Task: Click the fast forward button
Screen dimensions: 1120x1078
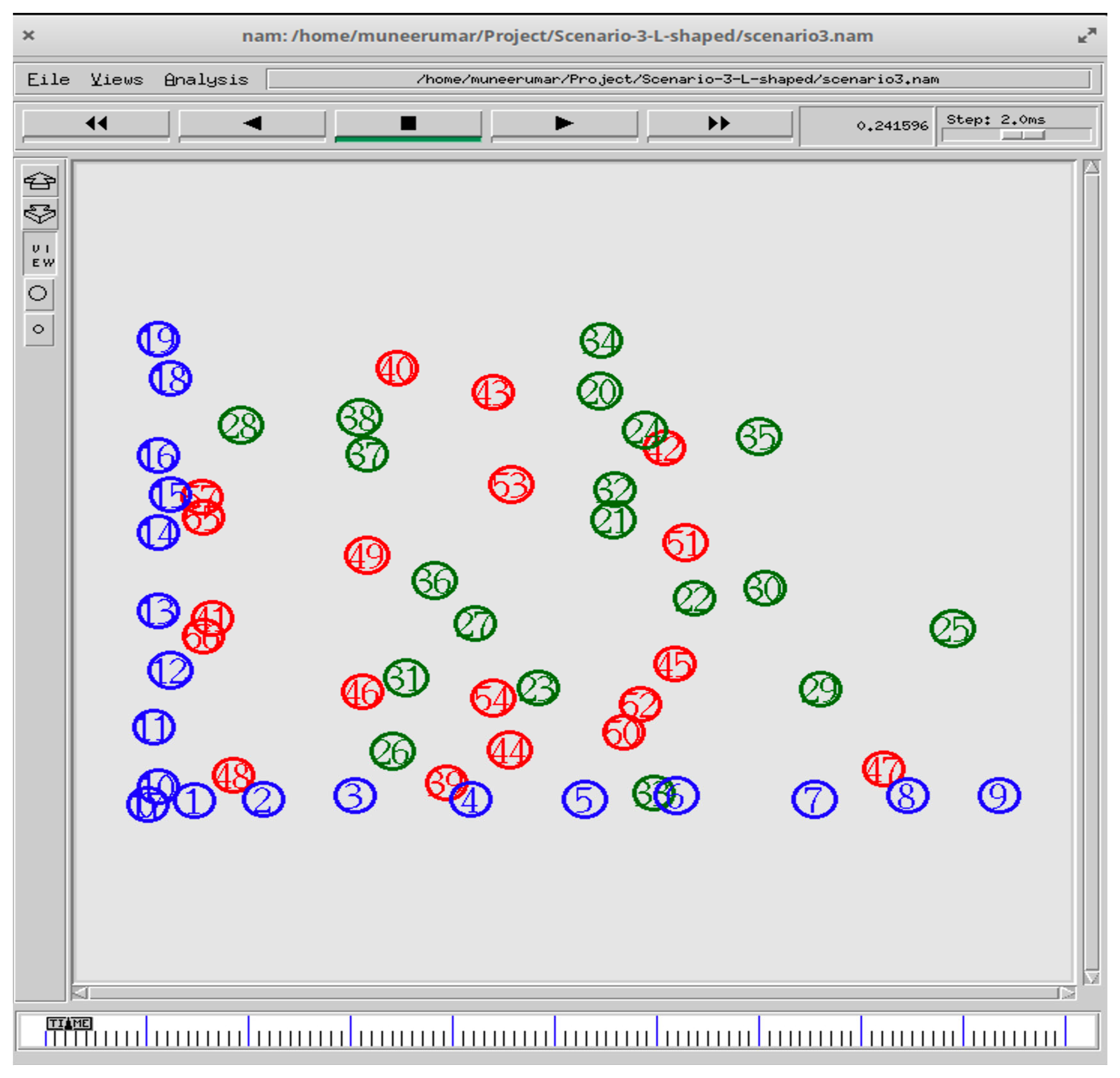Action: point(719,123)
